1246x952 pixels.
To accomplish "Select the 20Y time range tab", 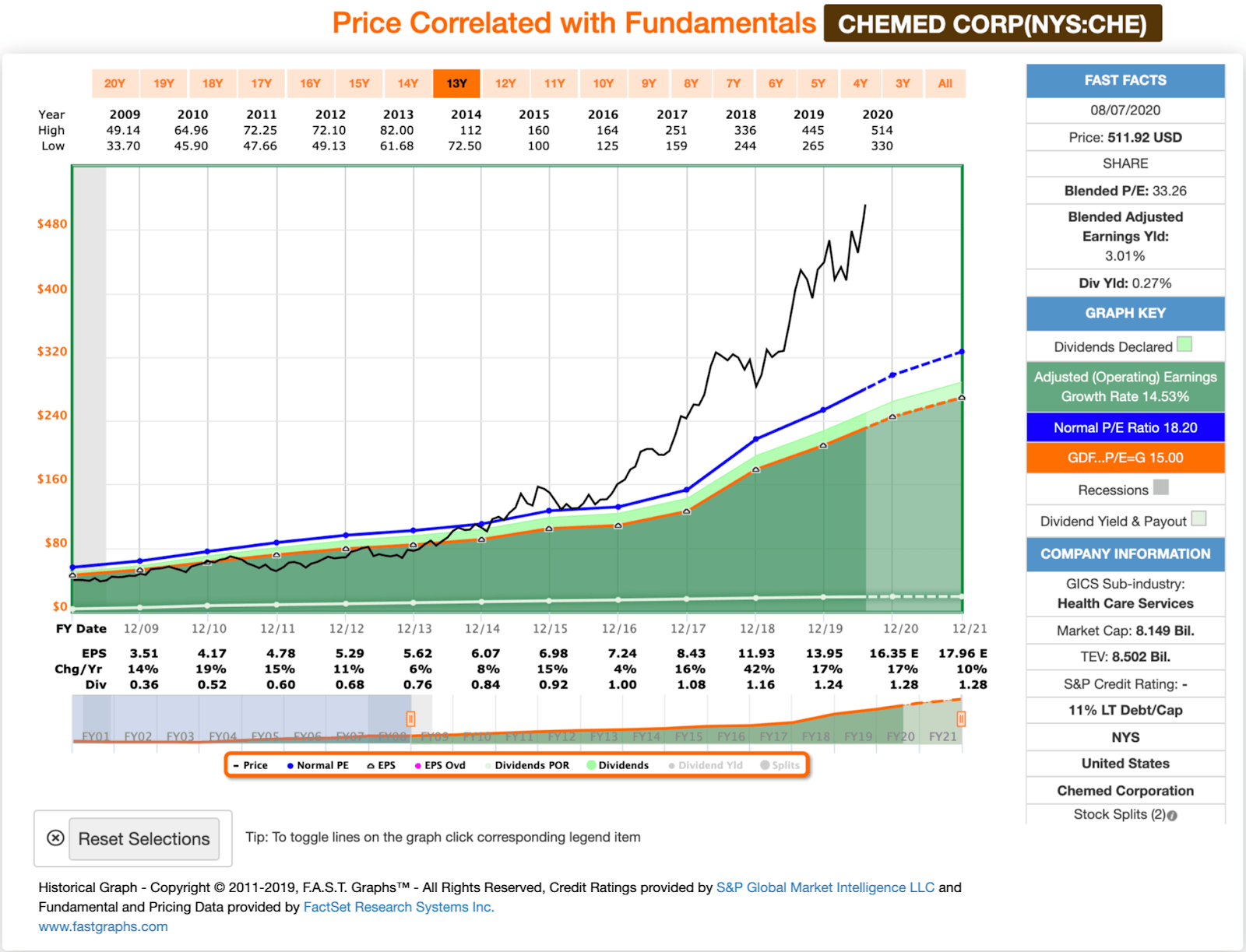I will (x=115, y=83).
